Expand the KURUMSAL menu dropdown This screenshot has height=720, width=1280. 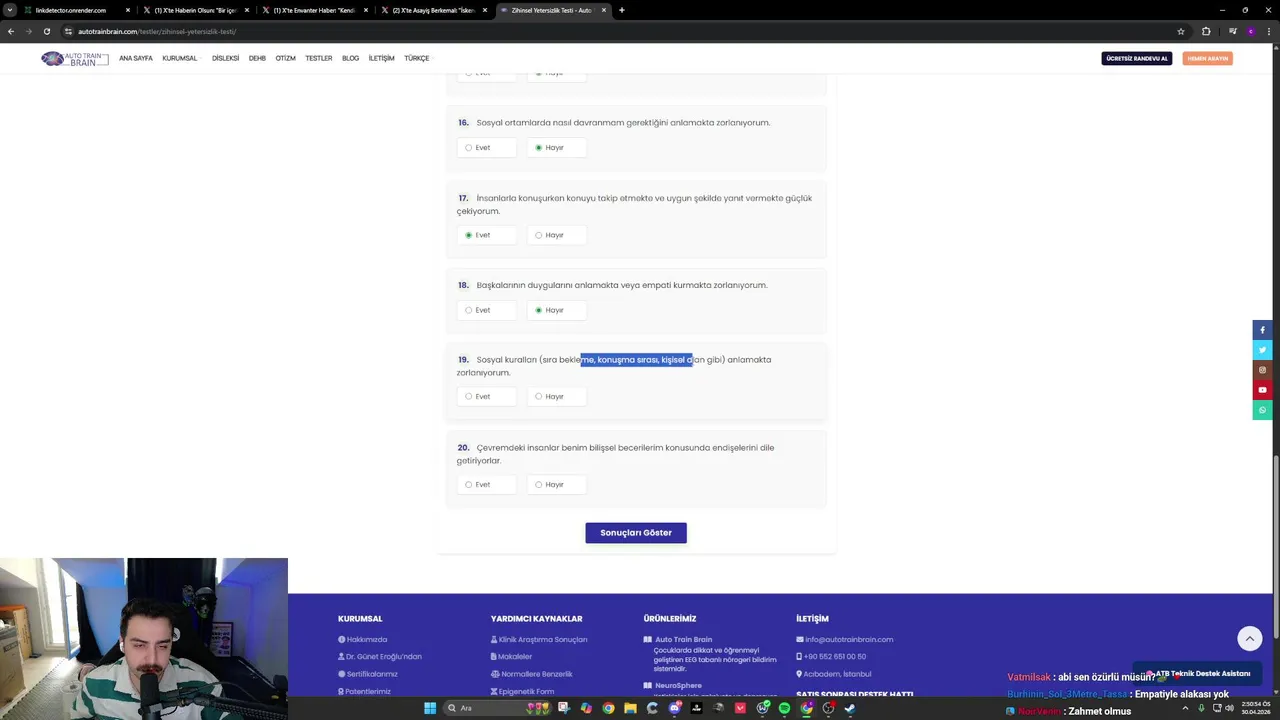(x=181, y=59)
